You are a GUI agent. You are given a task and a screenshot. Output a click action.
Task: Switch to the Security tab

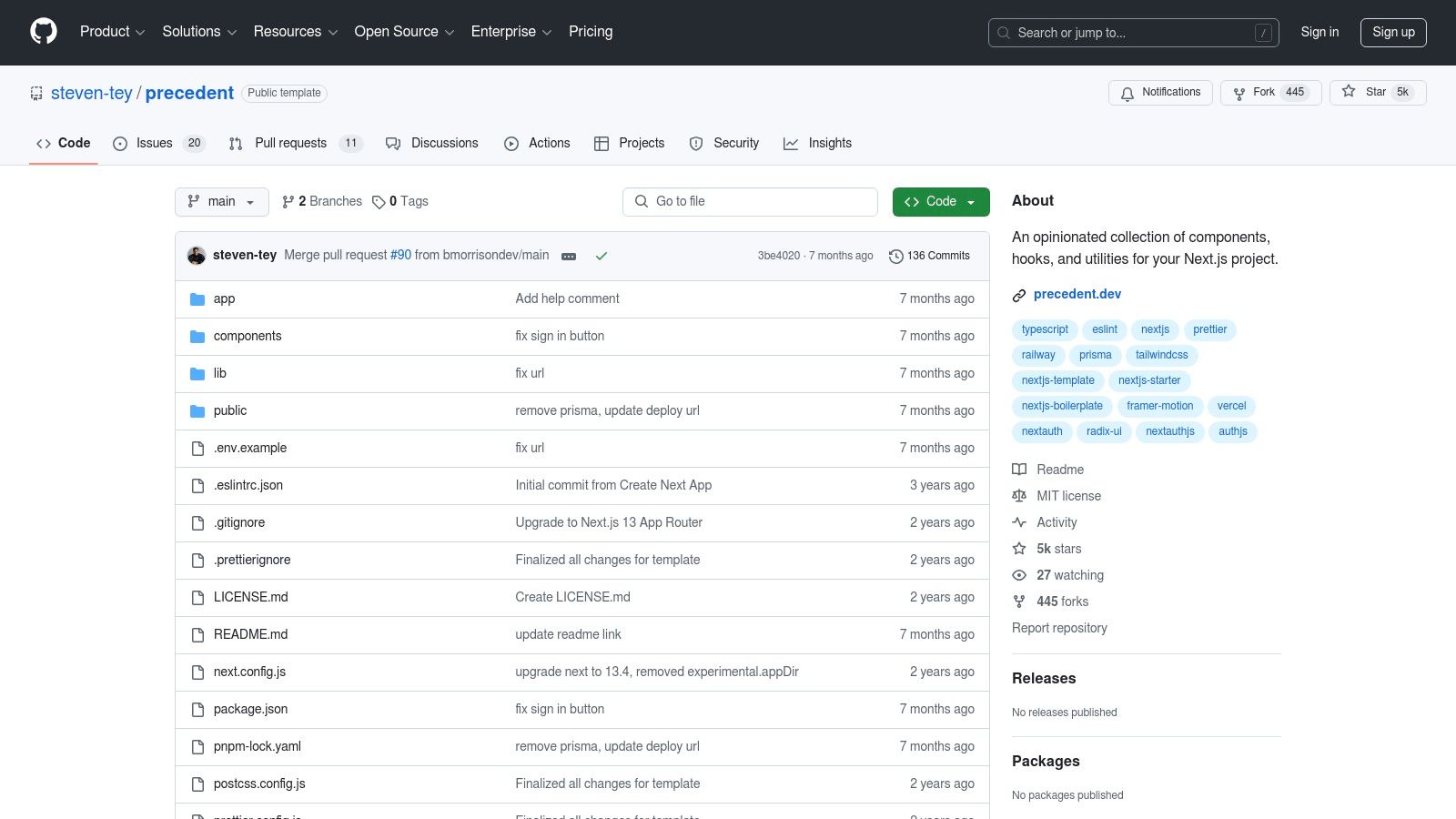724,144
